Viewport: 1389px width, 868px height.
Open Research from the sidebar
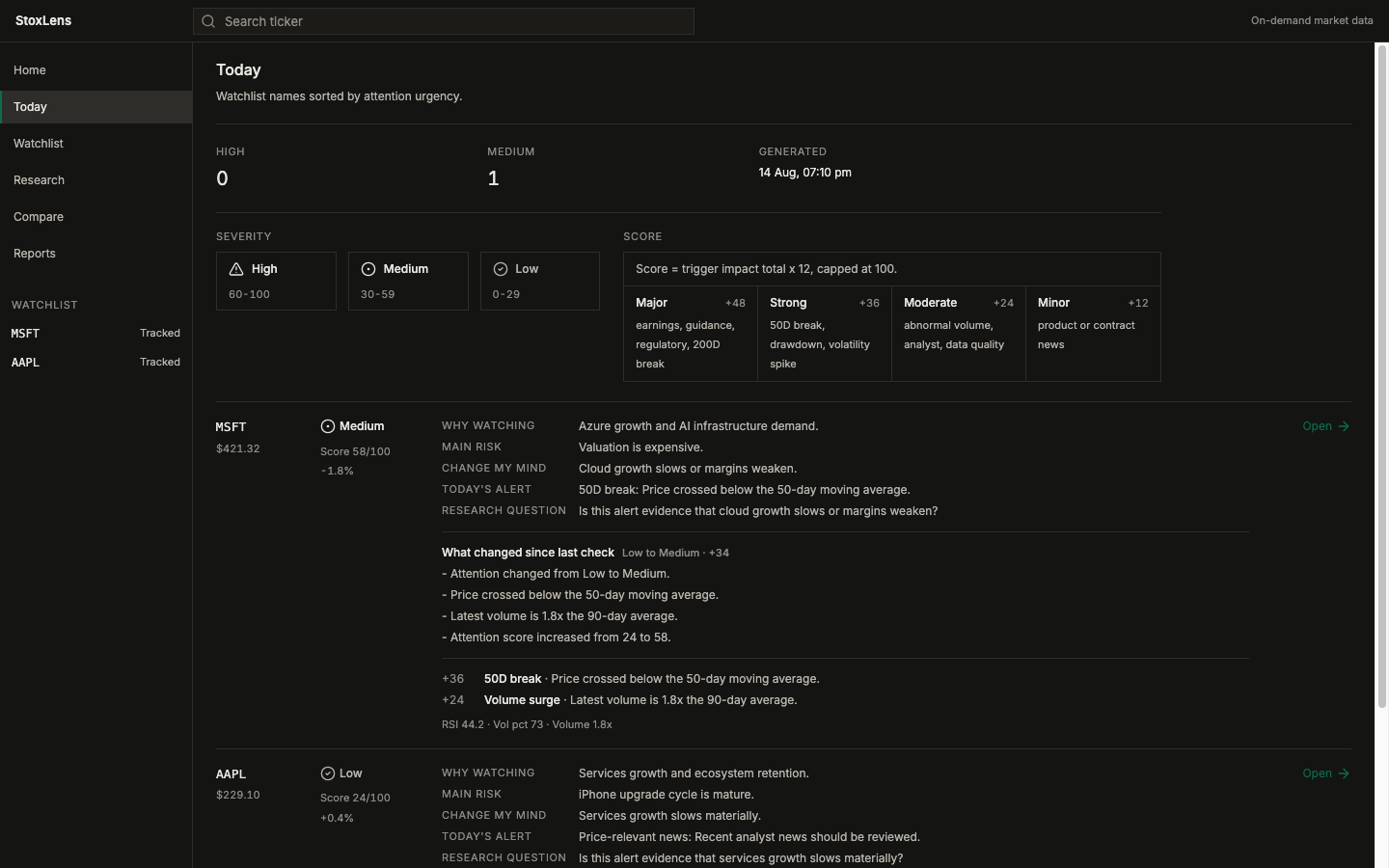pos(96,180)
